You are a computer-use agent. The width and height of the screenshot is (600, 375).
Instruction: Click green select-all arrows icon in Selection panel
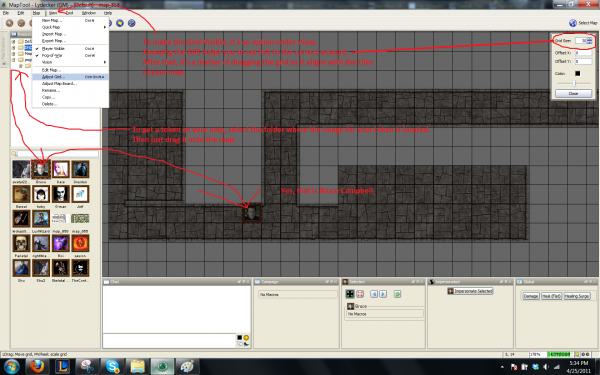click(x=350, y=294)
